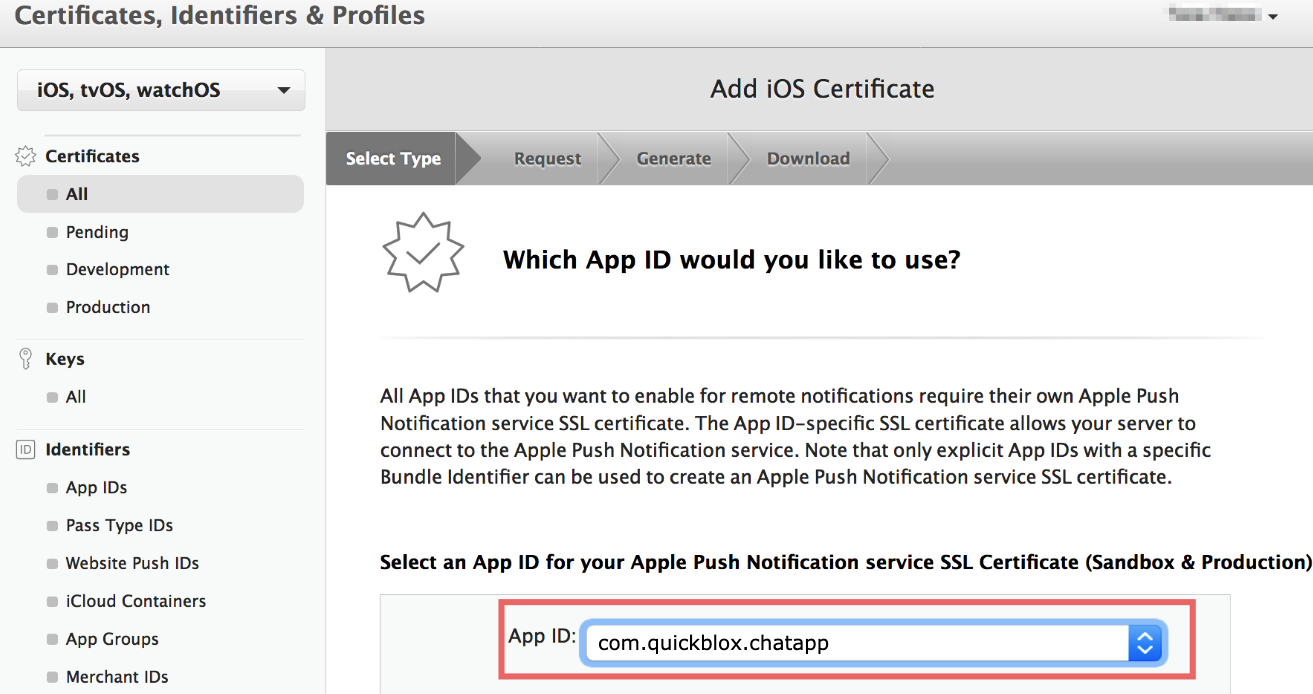Select the Production certificates filter
This screenshot has width=1313, height=694.
[108, 307]
